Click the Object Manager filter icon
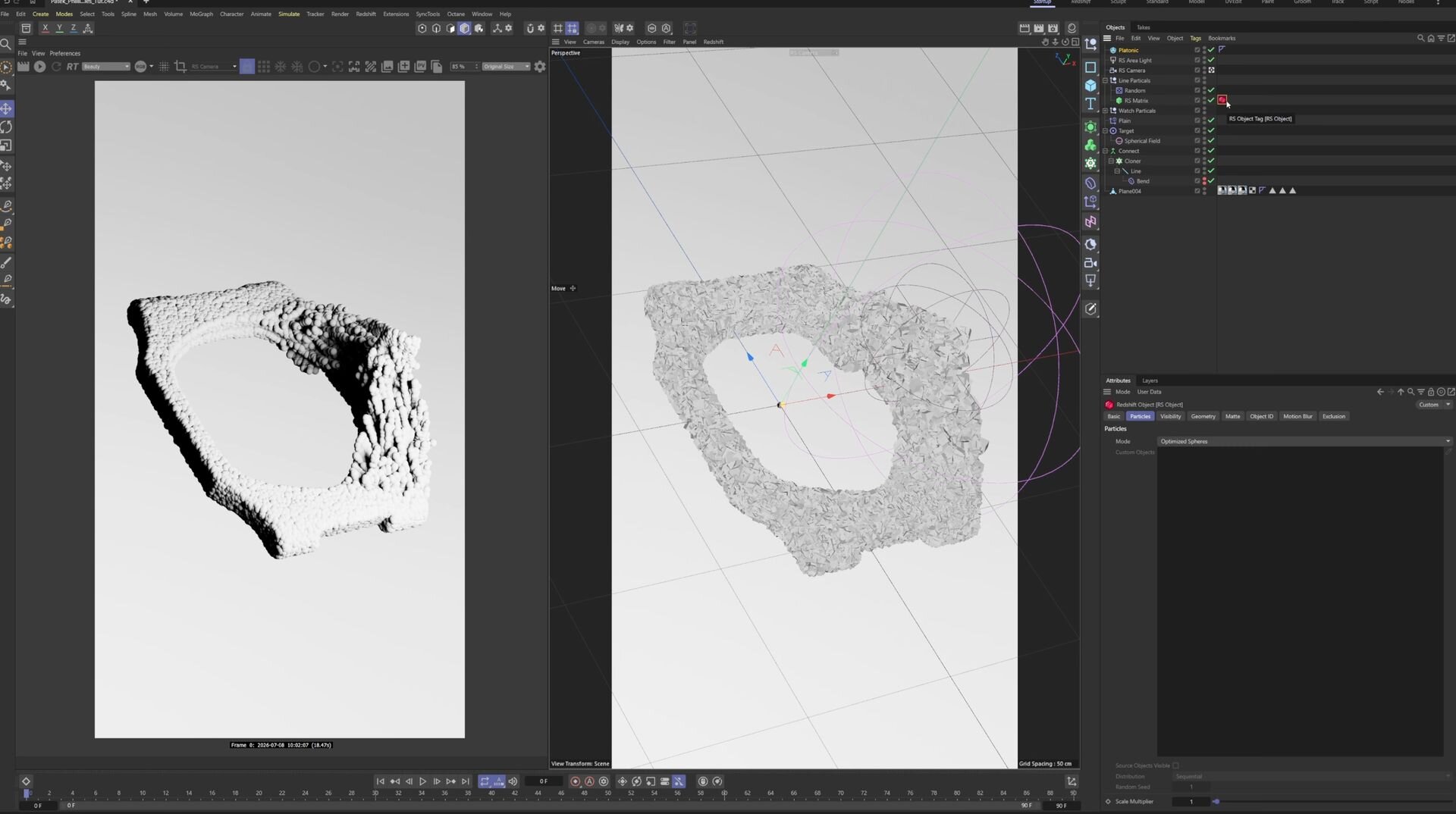This screenshot has width=1456, height=814. click(1441, 38)
